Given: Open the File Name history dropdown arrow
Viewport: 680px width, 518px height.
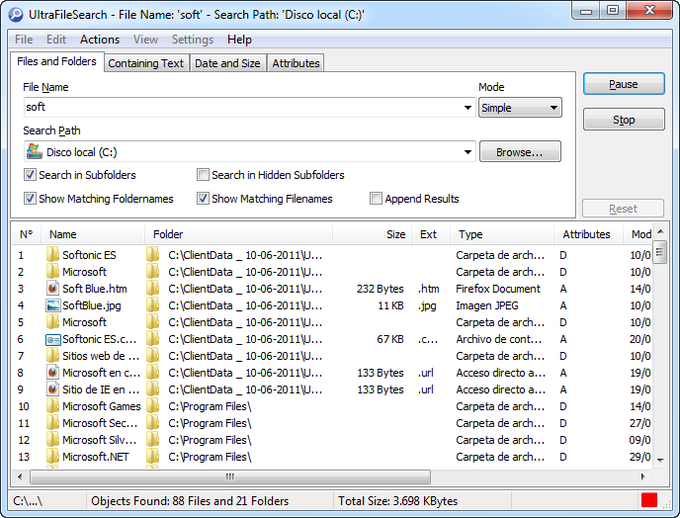Looking at the screenshot, I should (x=468, y=108).
